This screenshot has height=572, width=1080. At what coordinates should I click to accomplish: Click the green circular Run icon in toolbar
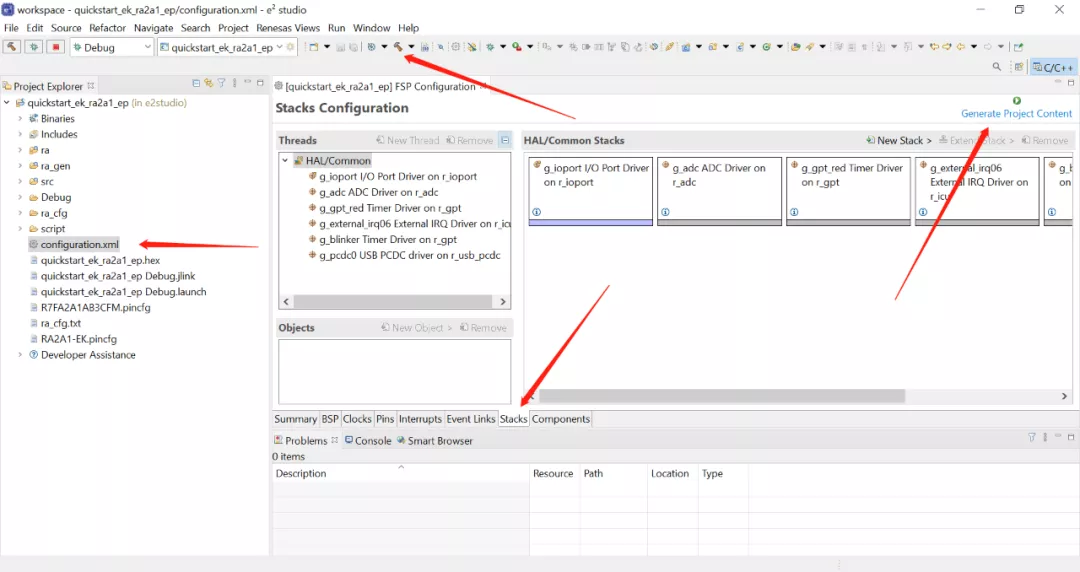766,47
